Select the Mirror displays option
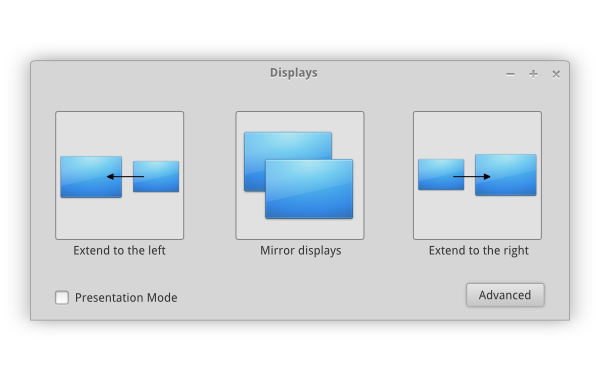Image resolution: width=600 pixels, height=380 pixels. pos(300,175)
